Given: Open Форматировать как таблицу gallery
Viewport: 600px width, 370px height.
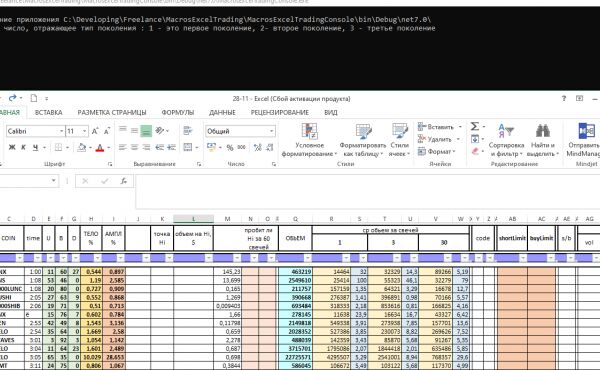Looking at the screenshot, I should (362, 140).
